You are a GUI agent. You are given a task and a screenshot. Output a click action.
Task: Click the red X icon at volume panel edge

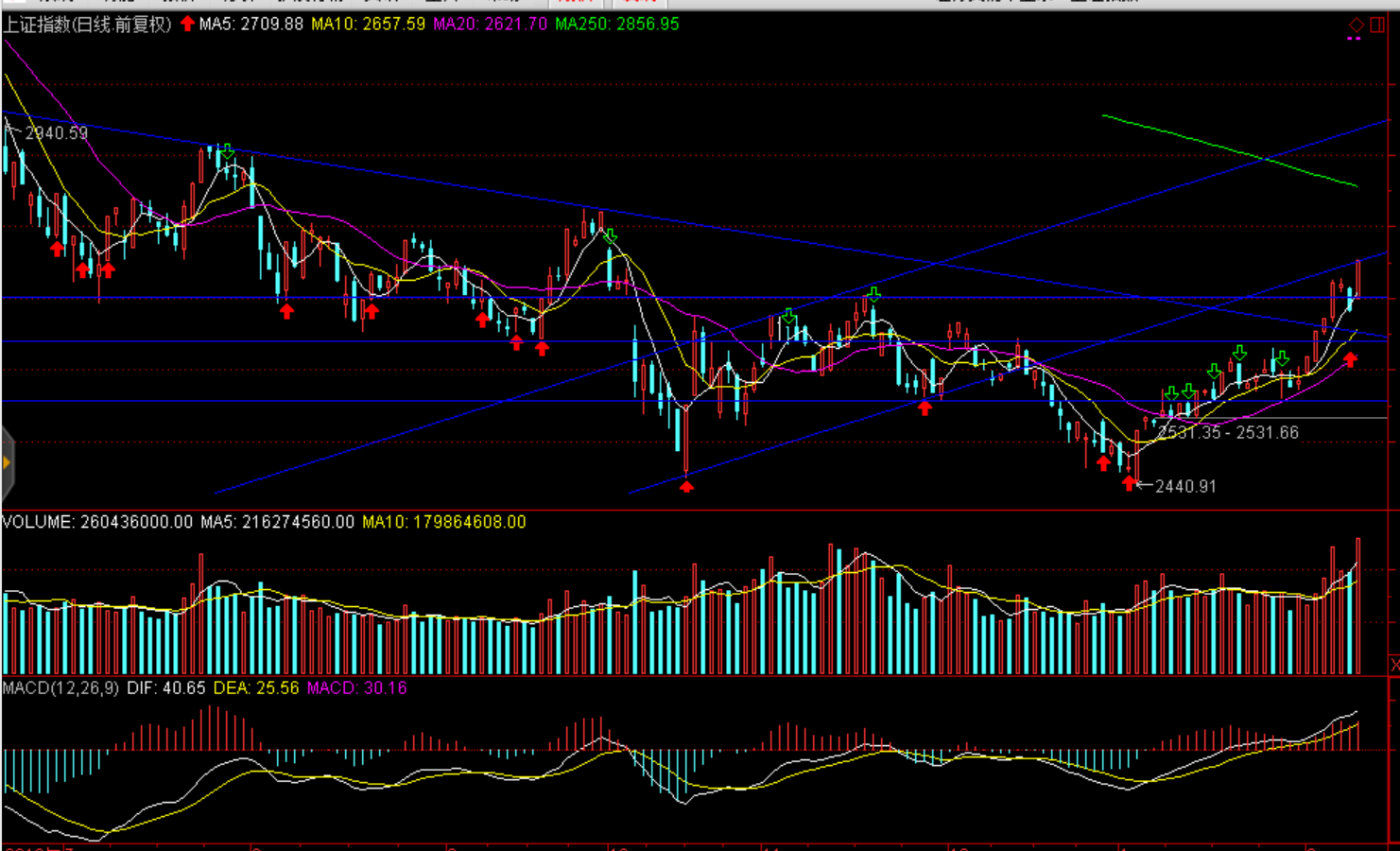pos(1394,666)
